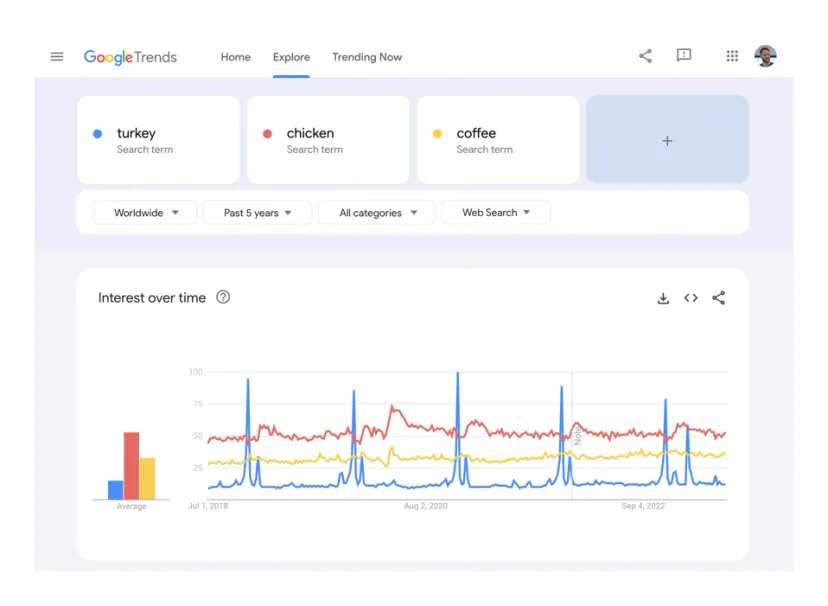Share via the top header share icon

[645, 56]
